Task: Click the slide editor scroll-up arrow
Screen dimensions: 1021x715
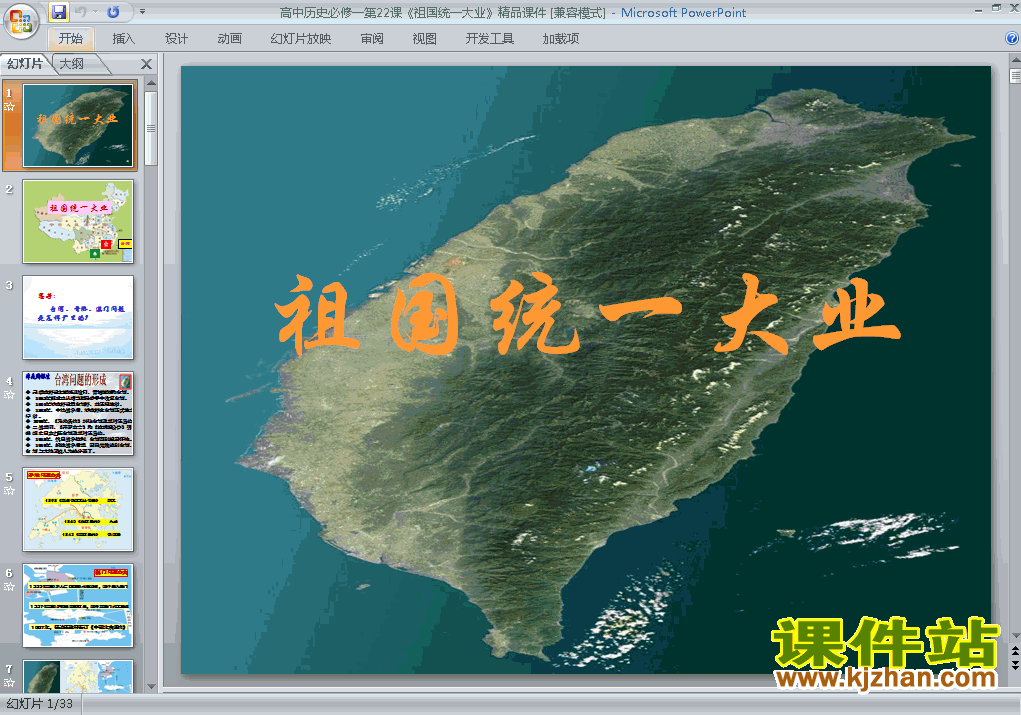Action: pyautogui.click(x=1015, y=60)
